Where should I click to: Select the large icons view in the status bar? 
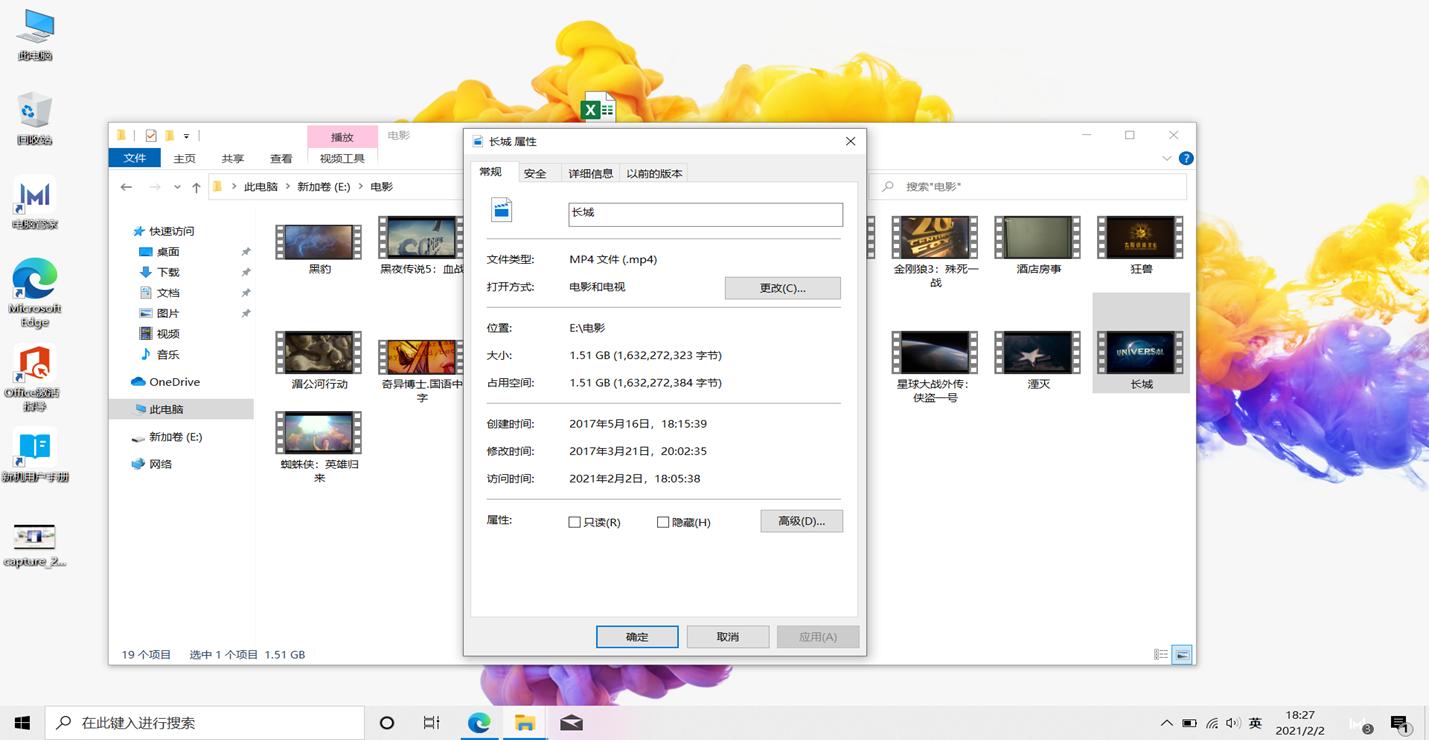pos(1181,654)
